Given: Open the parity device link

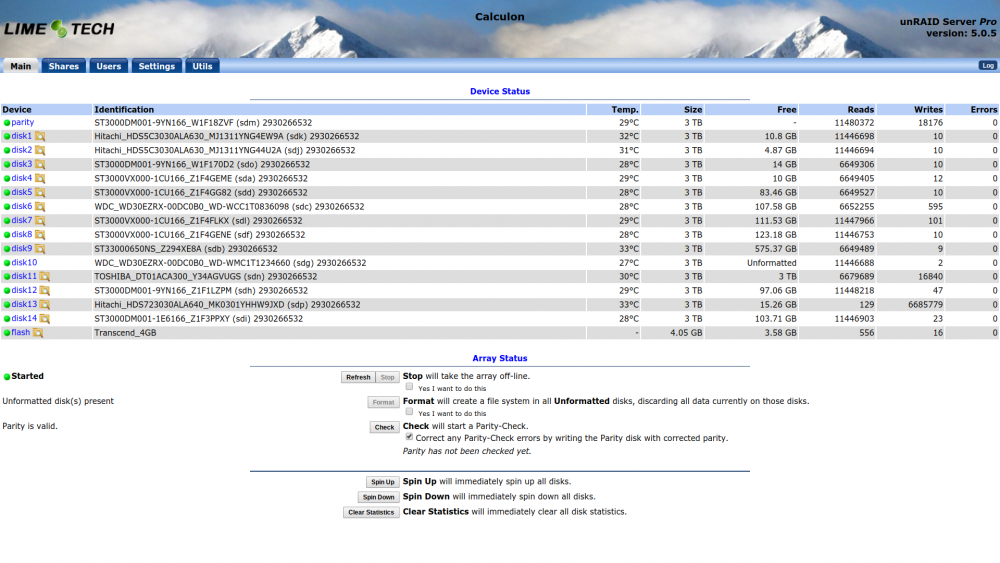Looking at the screenshot, I should (22, 122).
